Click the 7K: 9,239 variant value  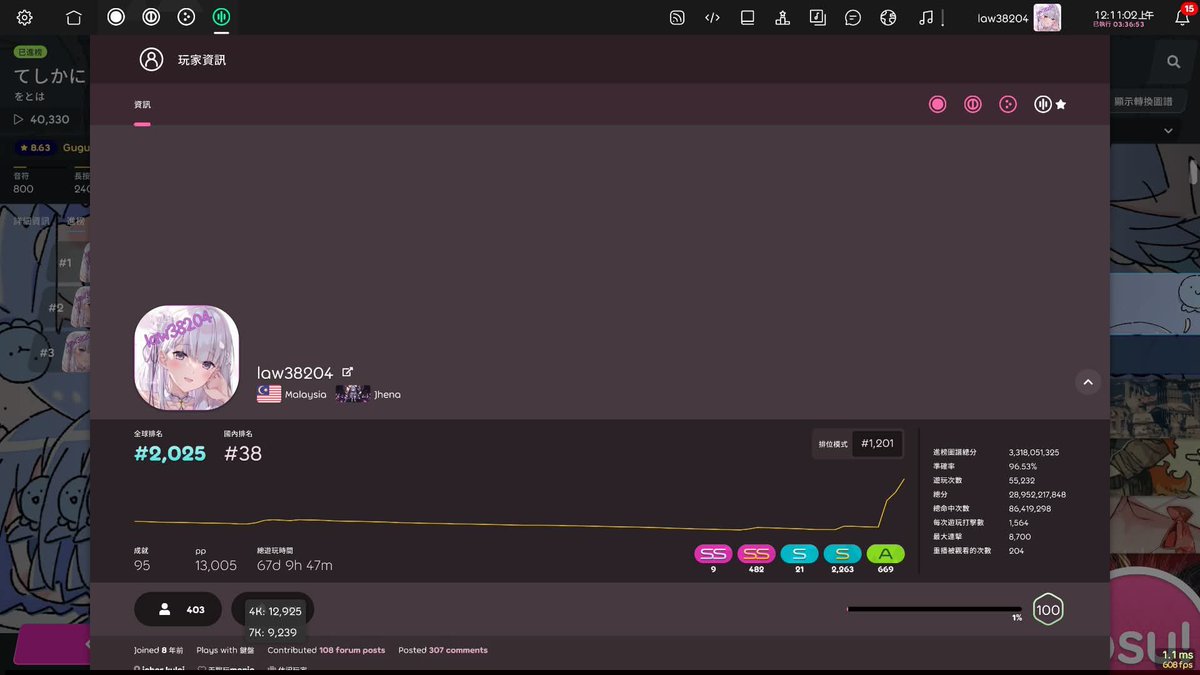pyautogui.click(x=272, y=632)
